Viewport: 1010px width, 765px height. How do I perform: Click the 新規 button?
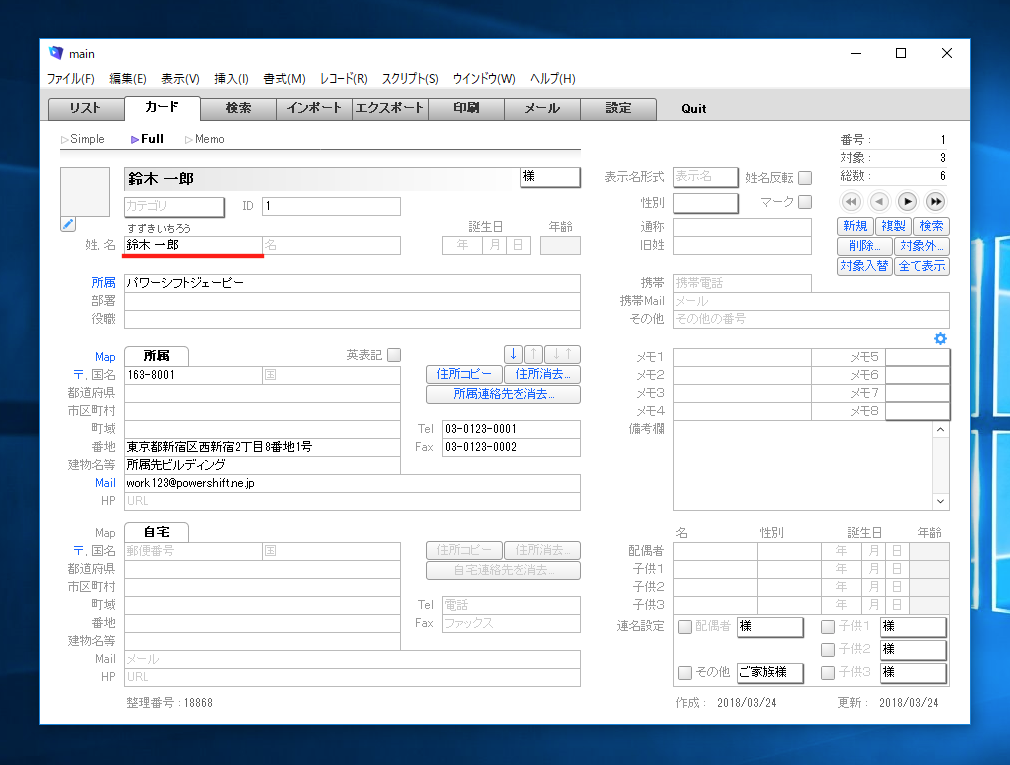pos(855,227)
